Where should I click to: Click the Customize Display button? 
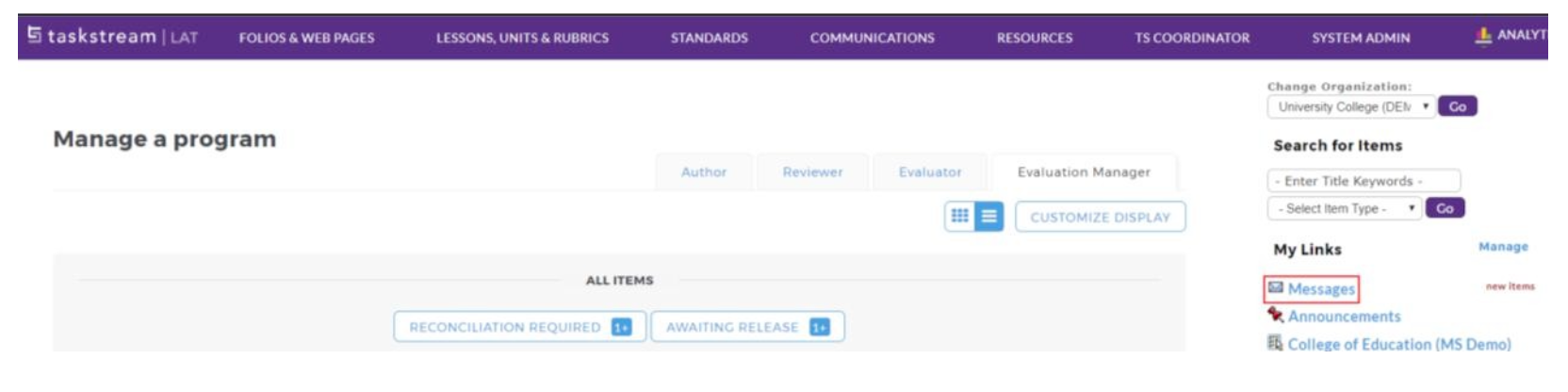click(1100, 217)
